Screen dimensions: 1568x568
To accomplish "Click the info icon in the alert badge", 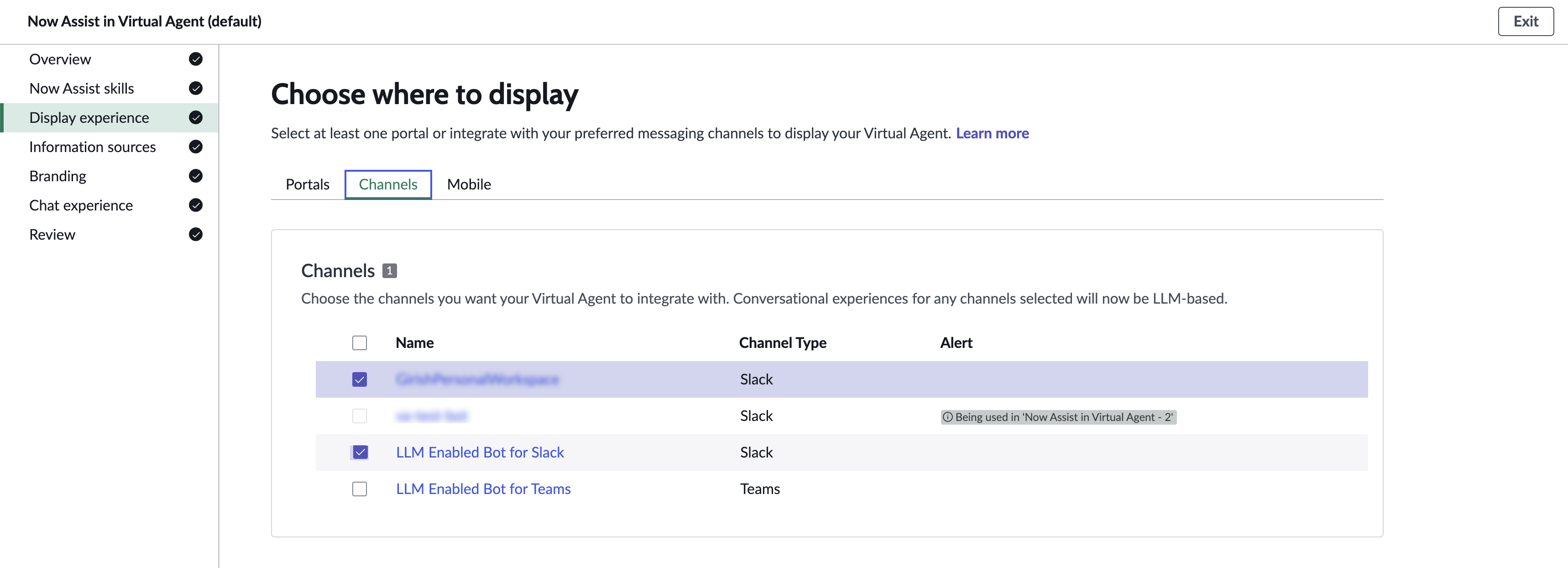I will [948, 417].
